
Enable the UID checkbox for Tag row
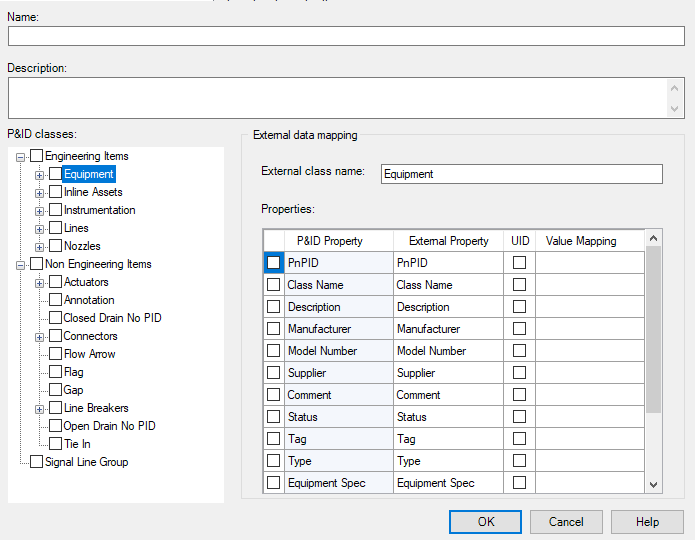tap(519, 439)
